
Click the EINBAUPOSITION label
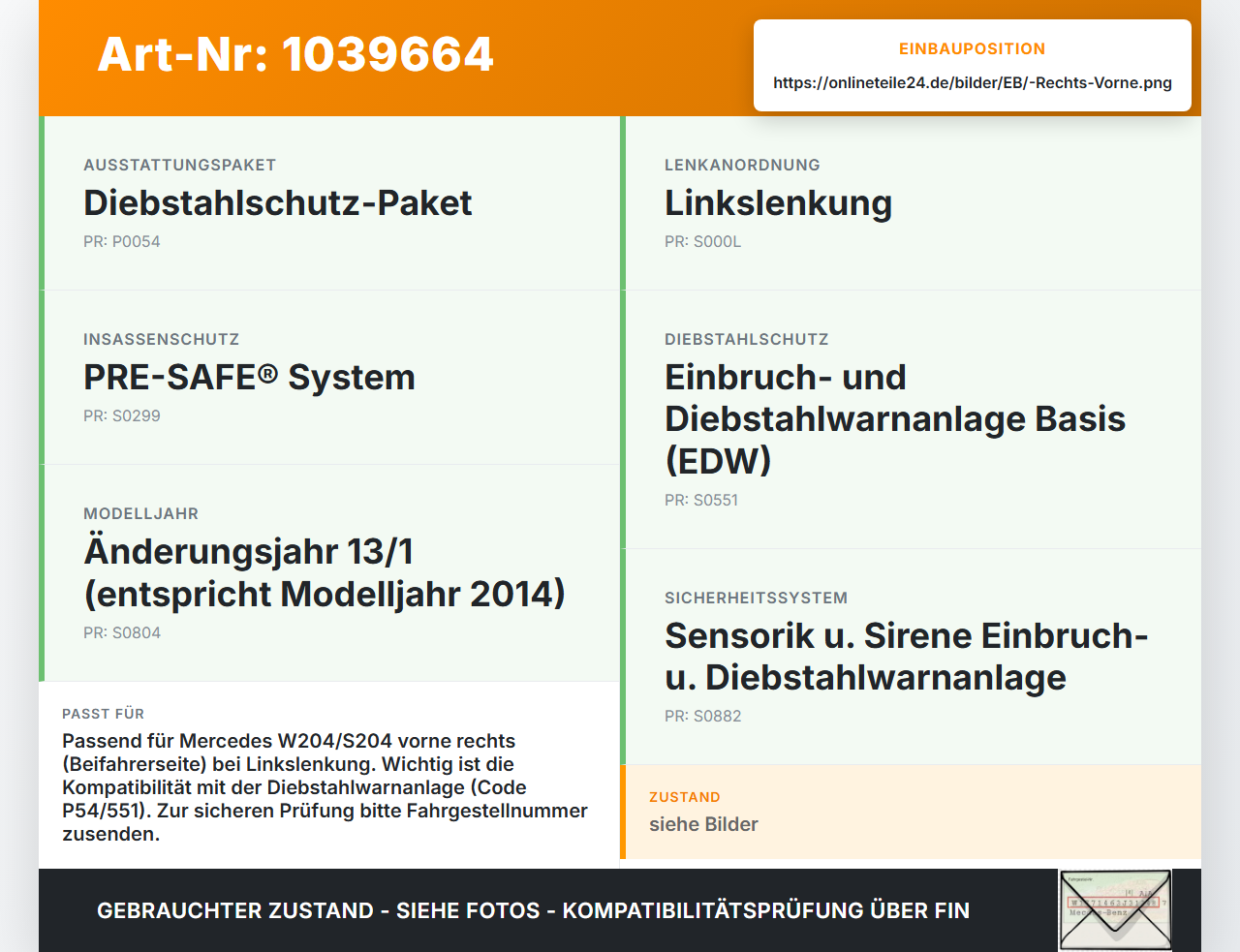tap(973, 49)
